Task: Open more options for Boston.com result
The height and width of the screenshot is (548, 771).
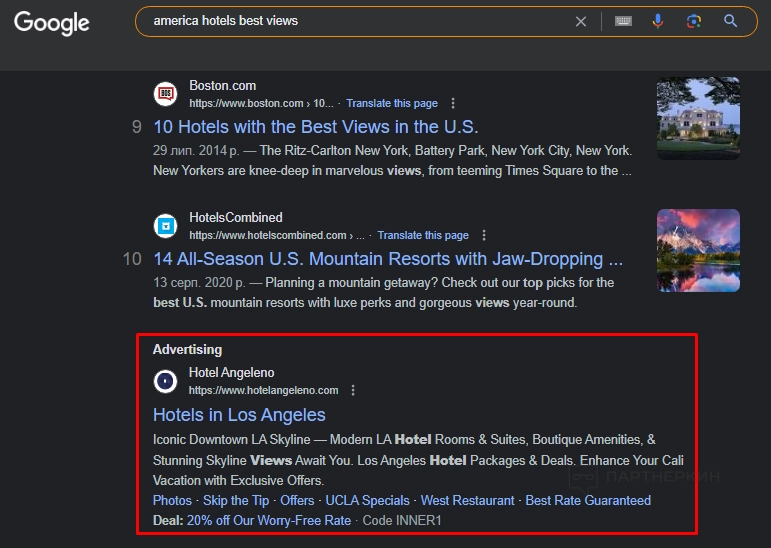Action: pos(453,103)
